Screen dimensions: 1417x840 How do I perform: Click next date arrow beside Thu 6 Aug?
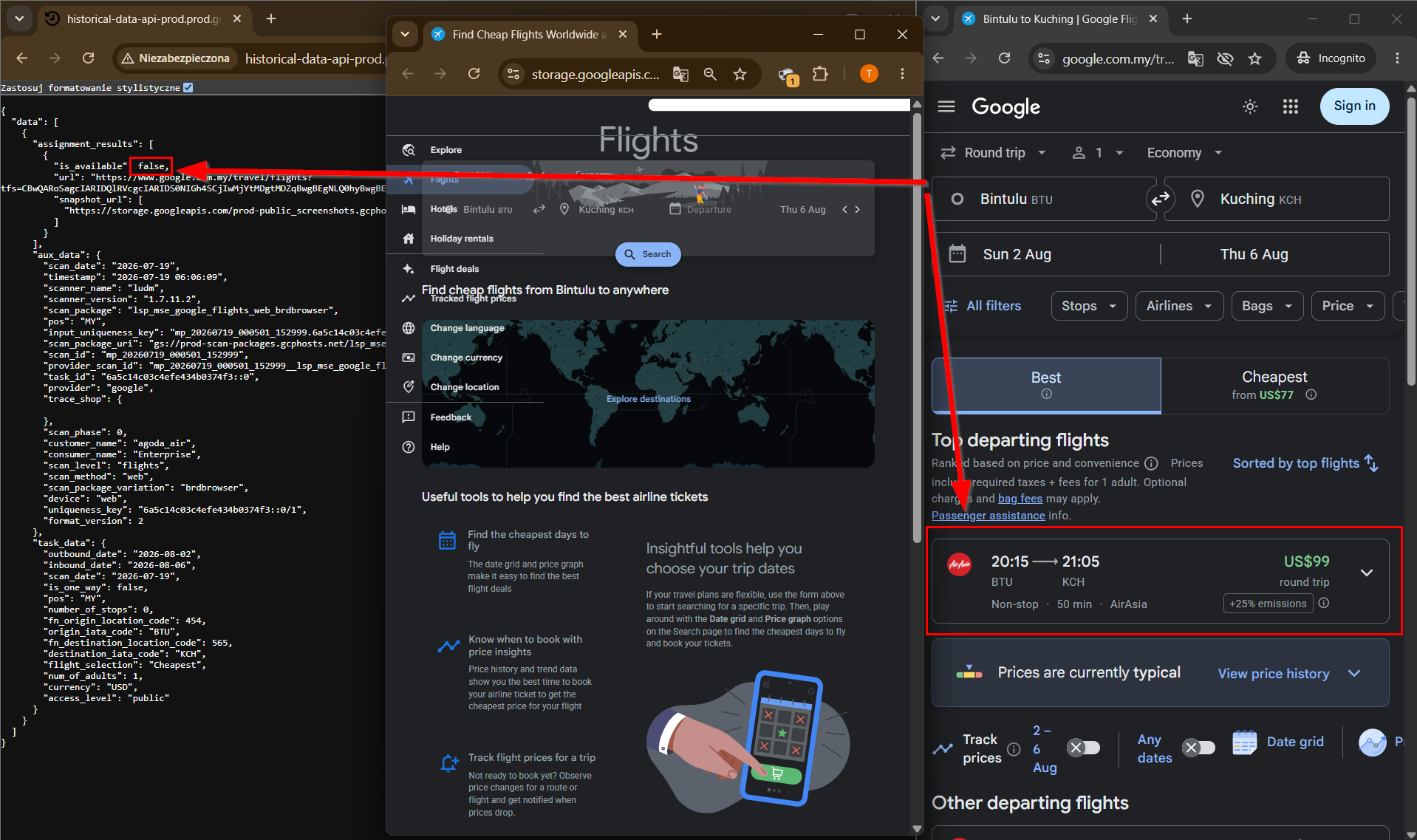858,210
